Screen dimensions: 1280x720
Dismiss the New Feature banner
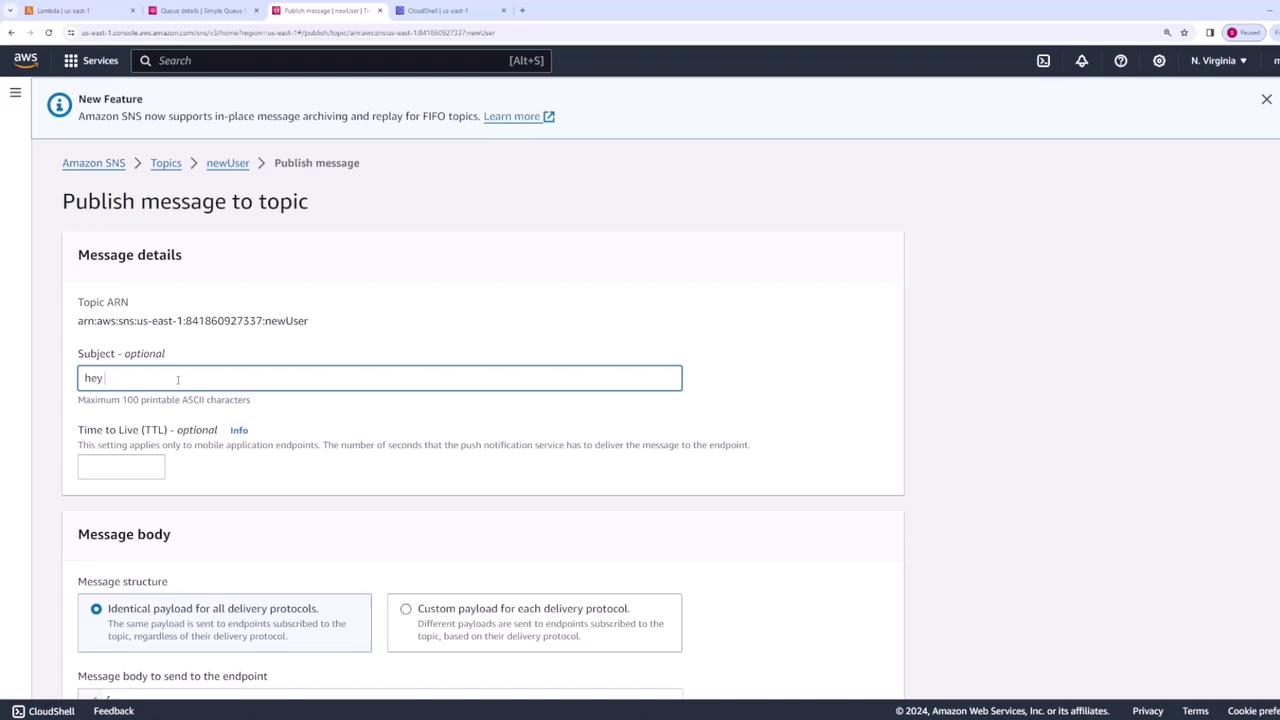(x=1266, y=99)
